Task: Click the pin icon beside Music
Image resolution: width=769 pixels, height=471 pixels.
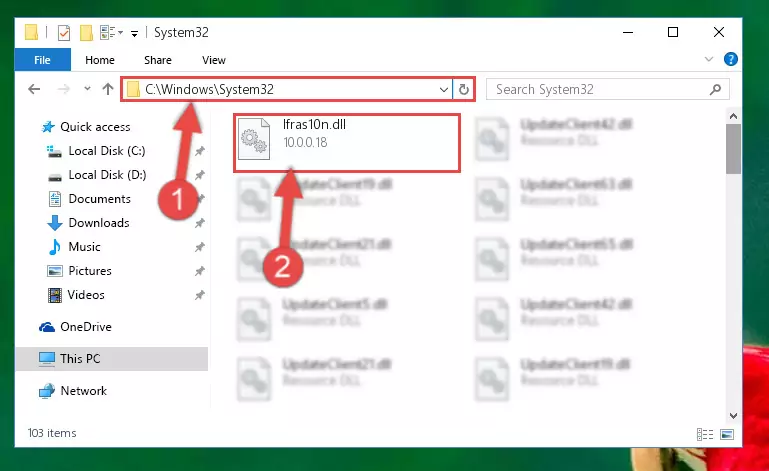Action: (x=200, y=247)
